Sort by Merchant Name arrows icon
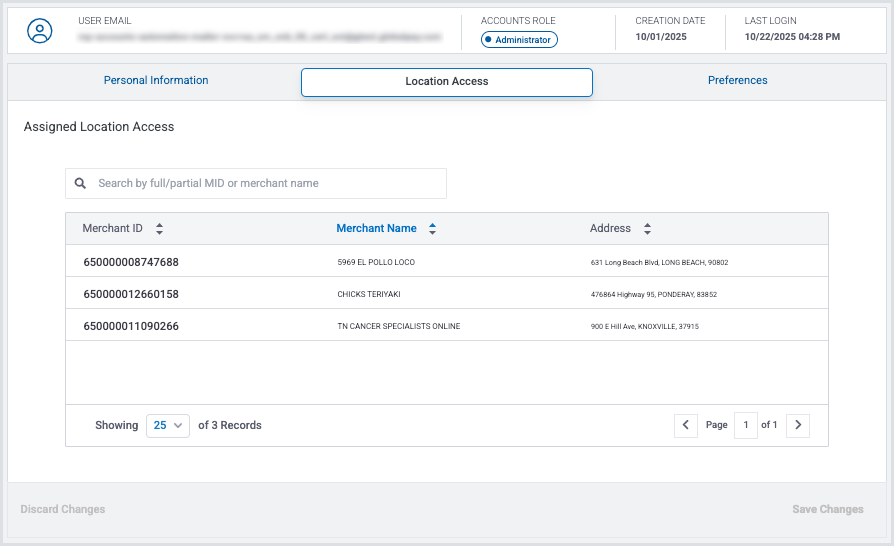The height and width of the screenshot is (546, 894). pos(432,229)
